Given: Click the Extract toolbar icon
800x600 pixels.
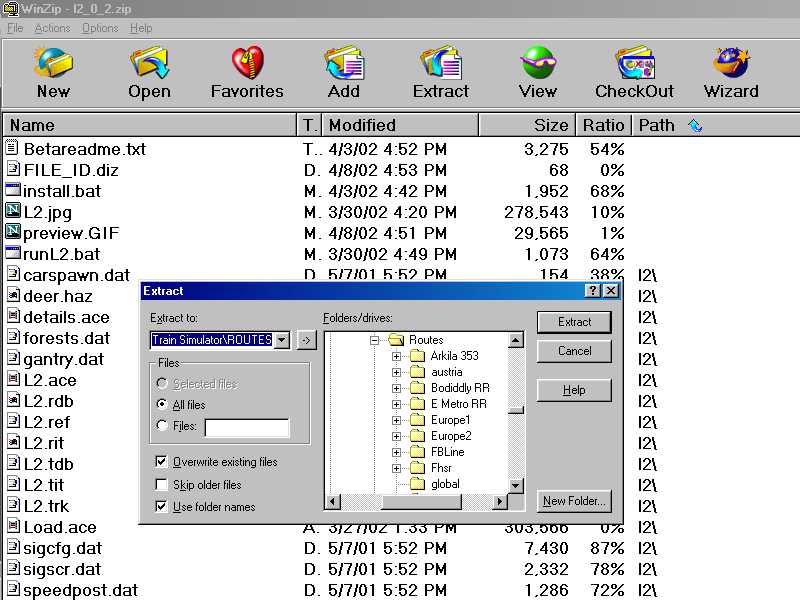Looking at the screenshot, I should click(441, 63).
